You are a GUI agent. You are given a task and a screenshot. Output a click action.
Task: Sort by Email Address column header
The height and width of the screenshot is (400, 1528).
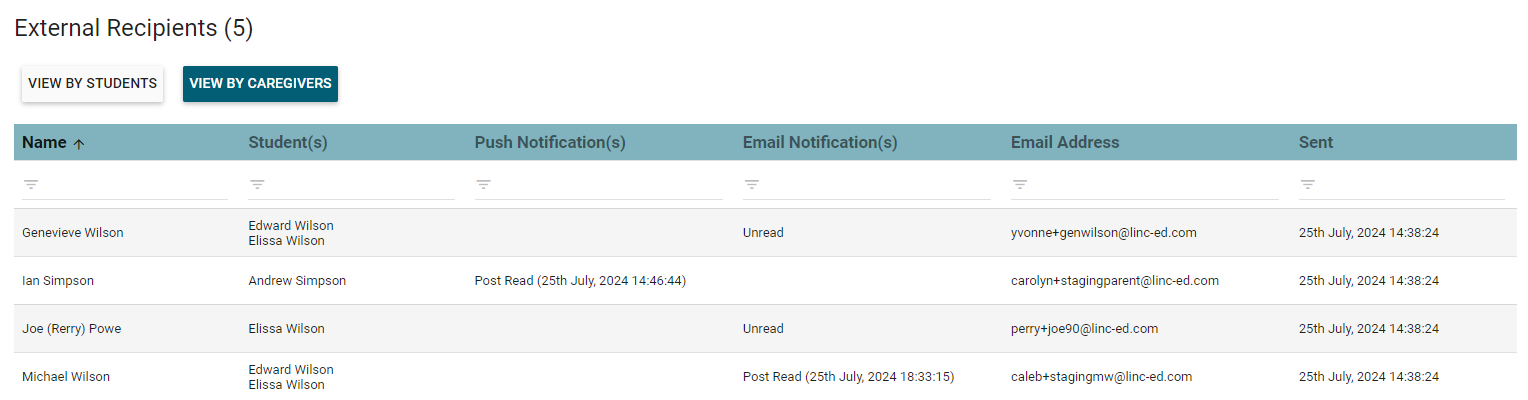click(x=1064, y=142)
